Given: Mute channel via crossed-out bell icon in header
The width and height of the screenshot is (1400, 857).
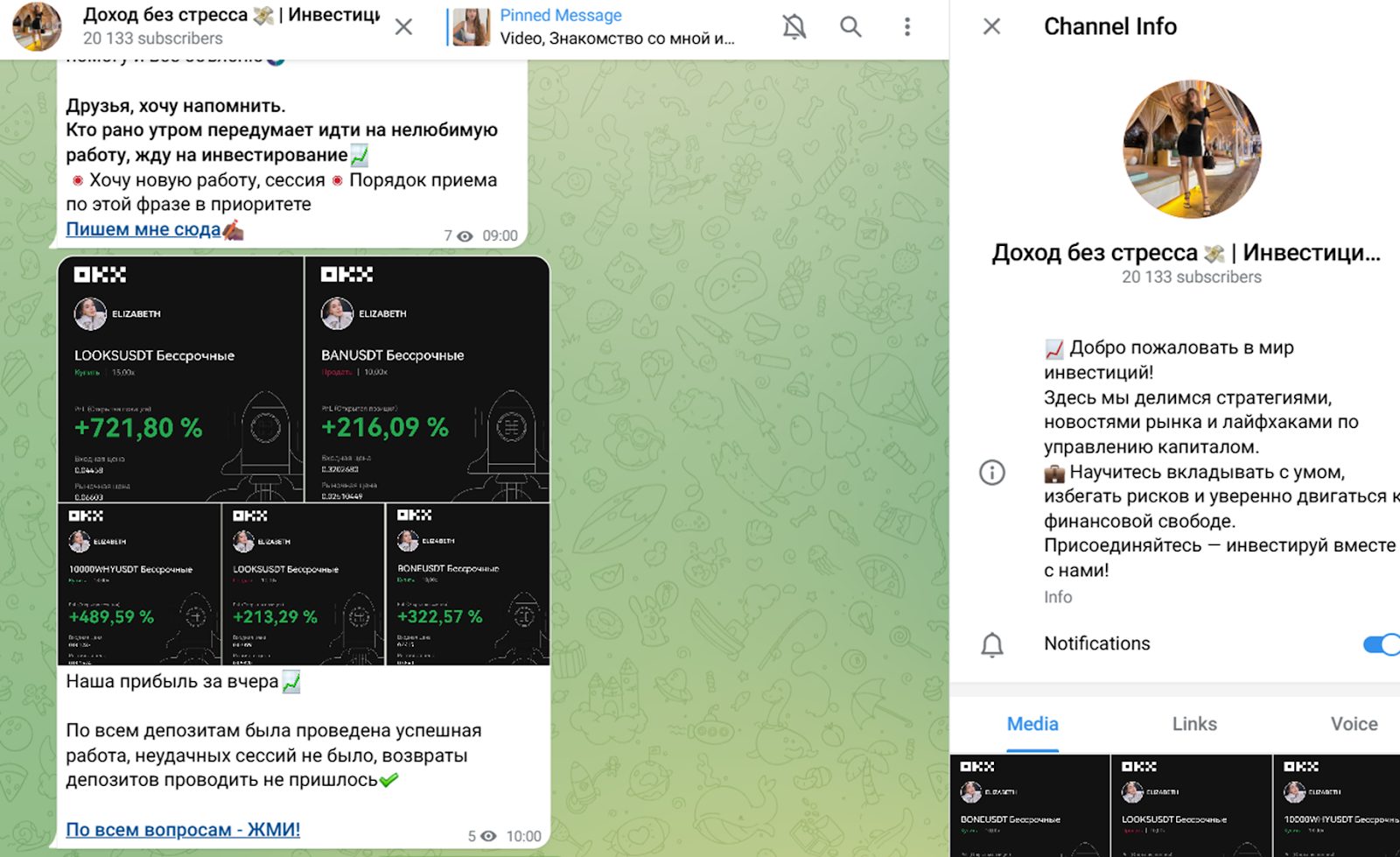Looking at the screenshot, I should [794, 26].
